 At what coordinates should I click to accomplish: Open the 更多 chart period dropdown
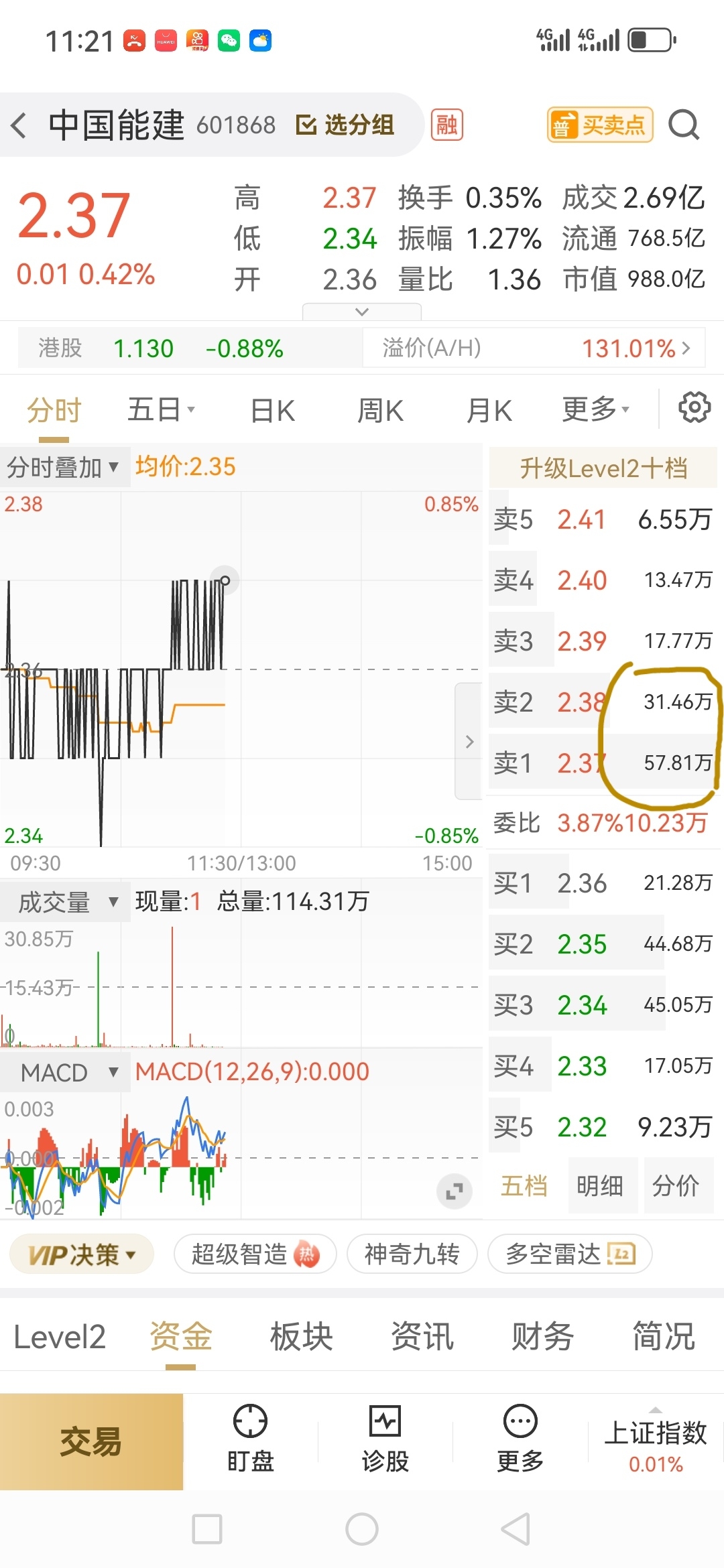(596, 410)
